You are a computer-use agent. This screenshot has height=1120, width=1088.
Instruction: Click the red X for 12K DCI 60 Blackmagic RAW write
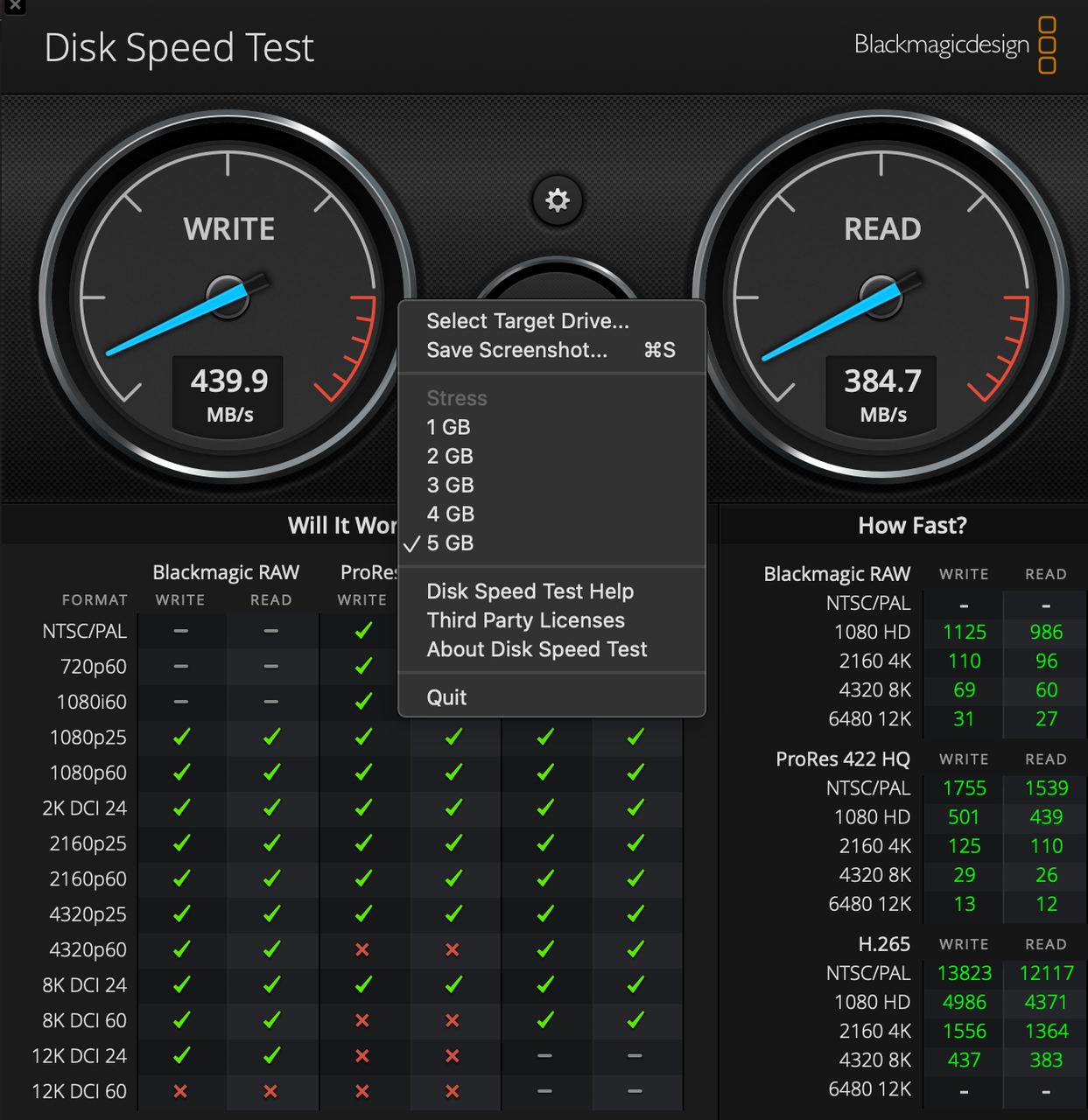180,1091
